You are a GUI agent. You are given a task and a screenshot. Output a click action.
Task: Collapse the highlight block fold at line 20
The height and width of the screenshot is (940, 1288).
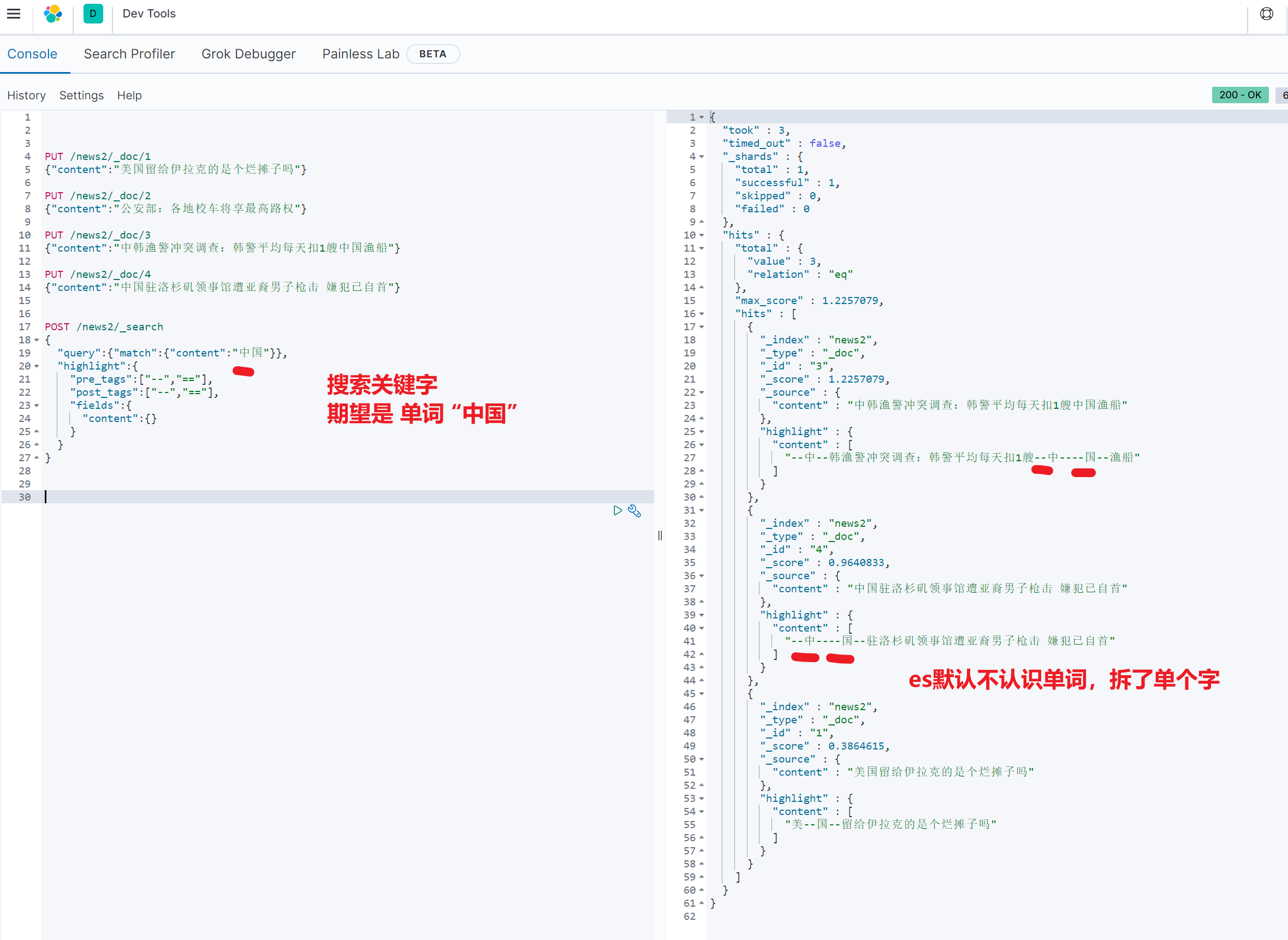coord(37,366)
